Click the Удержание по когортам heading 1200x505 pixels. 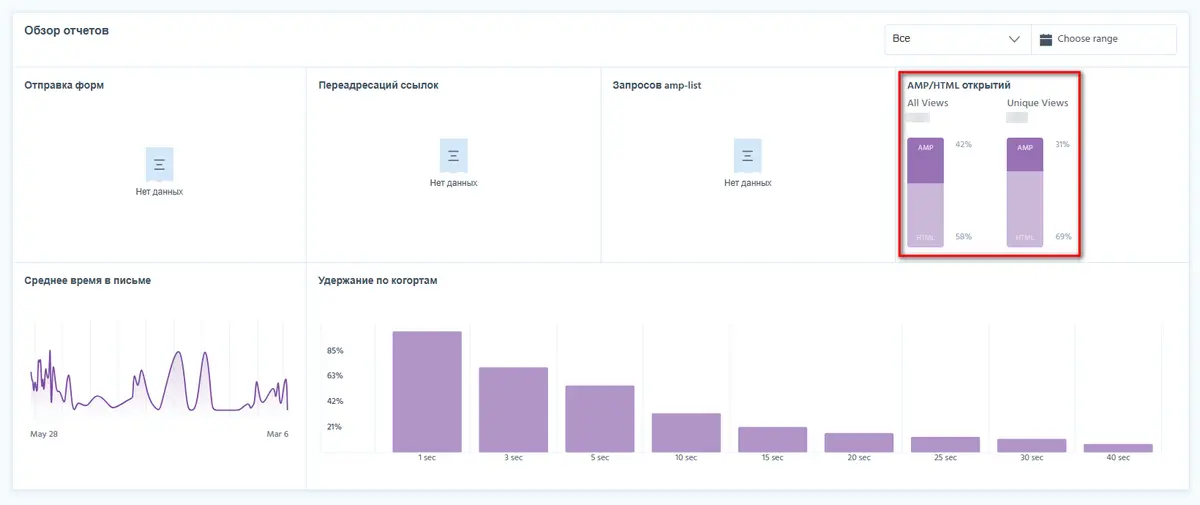point(377,280)
